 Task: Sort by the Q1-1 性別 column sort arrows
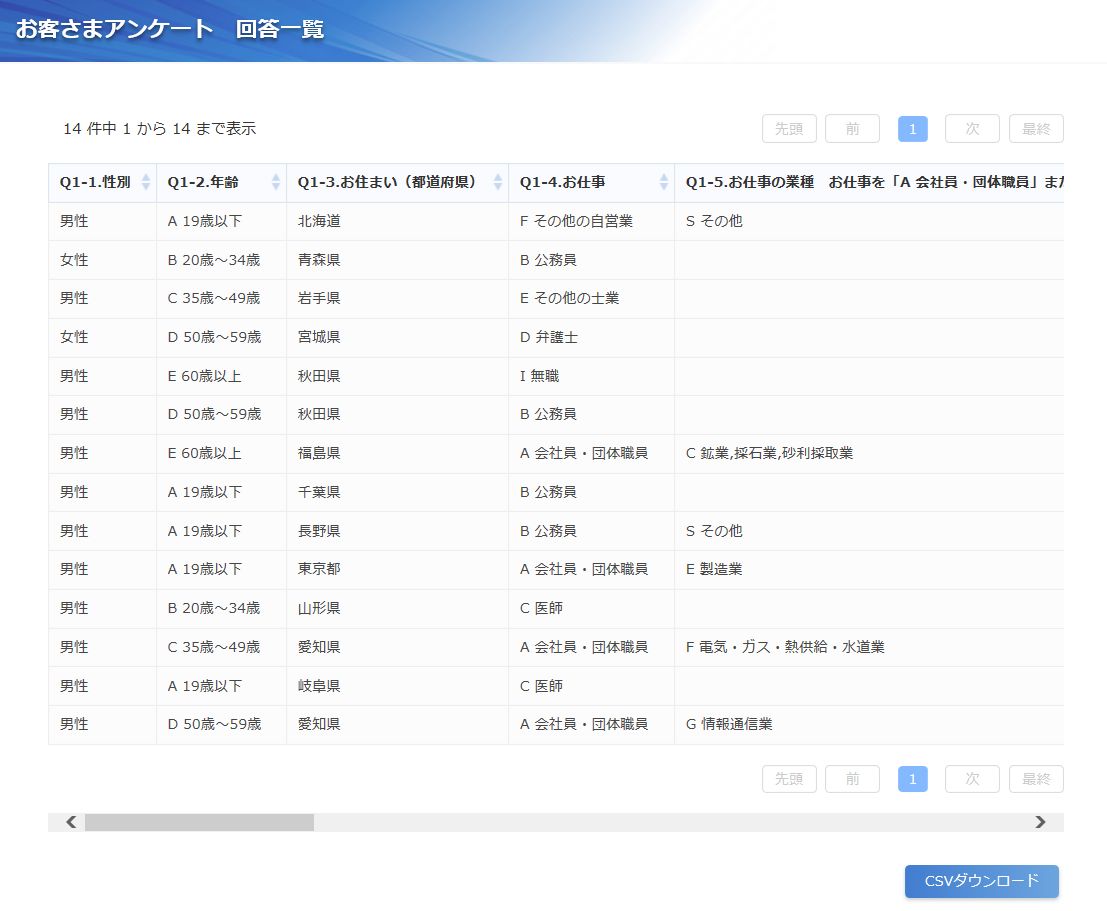pos(146,182)
